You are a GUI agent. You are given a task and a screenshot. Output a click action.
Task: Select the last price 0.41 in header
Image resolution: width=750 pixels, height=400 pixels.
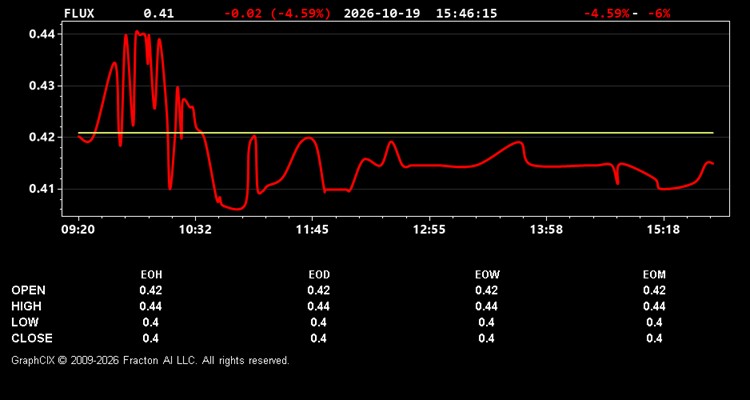click(x=159, y=13)
